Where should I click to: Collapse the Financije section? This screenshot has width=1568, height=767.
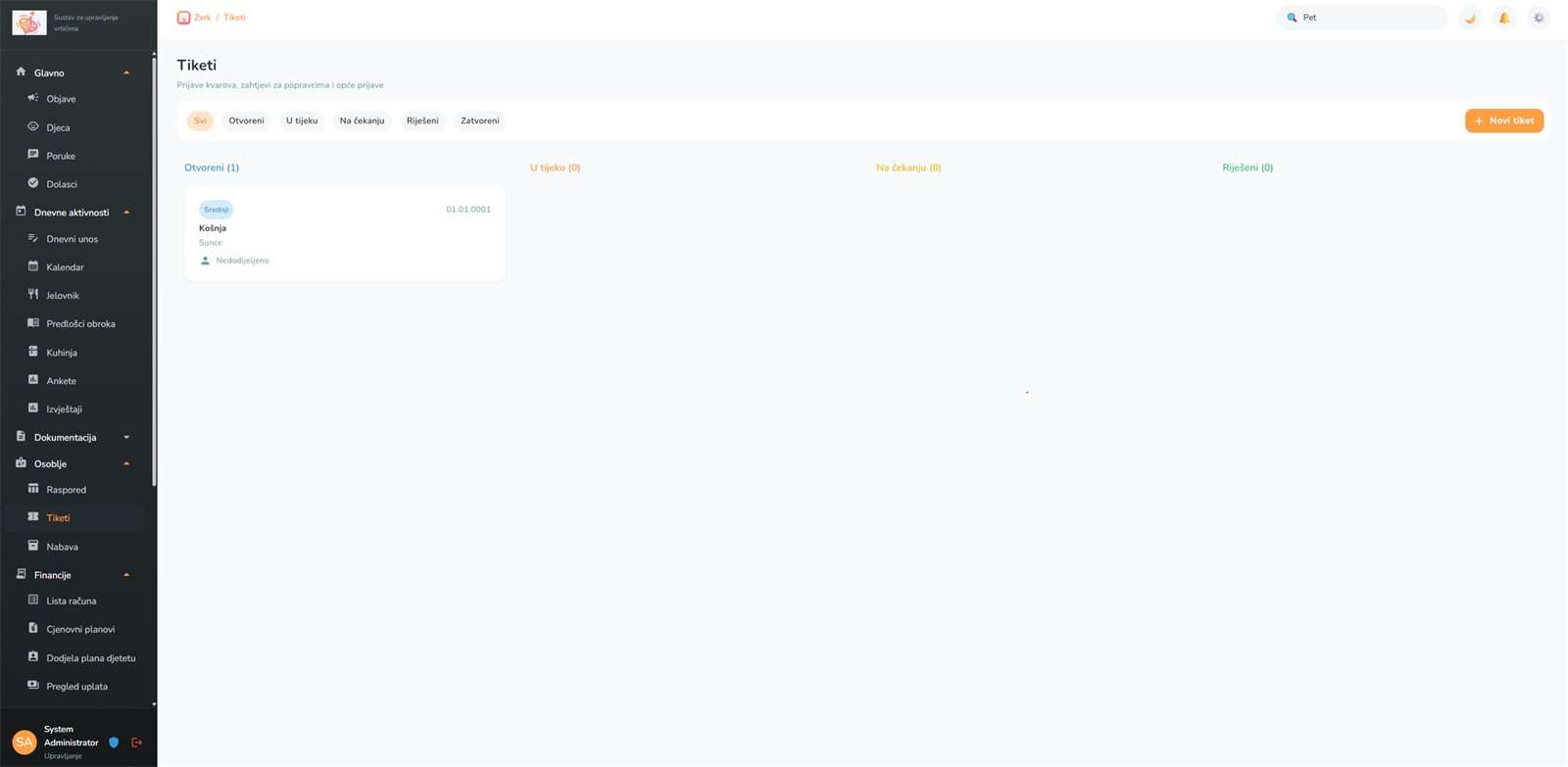[x=126, y=575]
